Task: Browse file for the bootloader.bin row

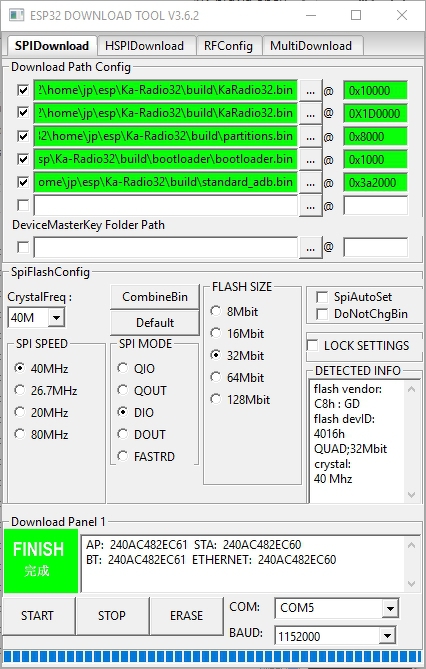Action: click(310, 160)
